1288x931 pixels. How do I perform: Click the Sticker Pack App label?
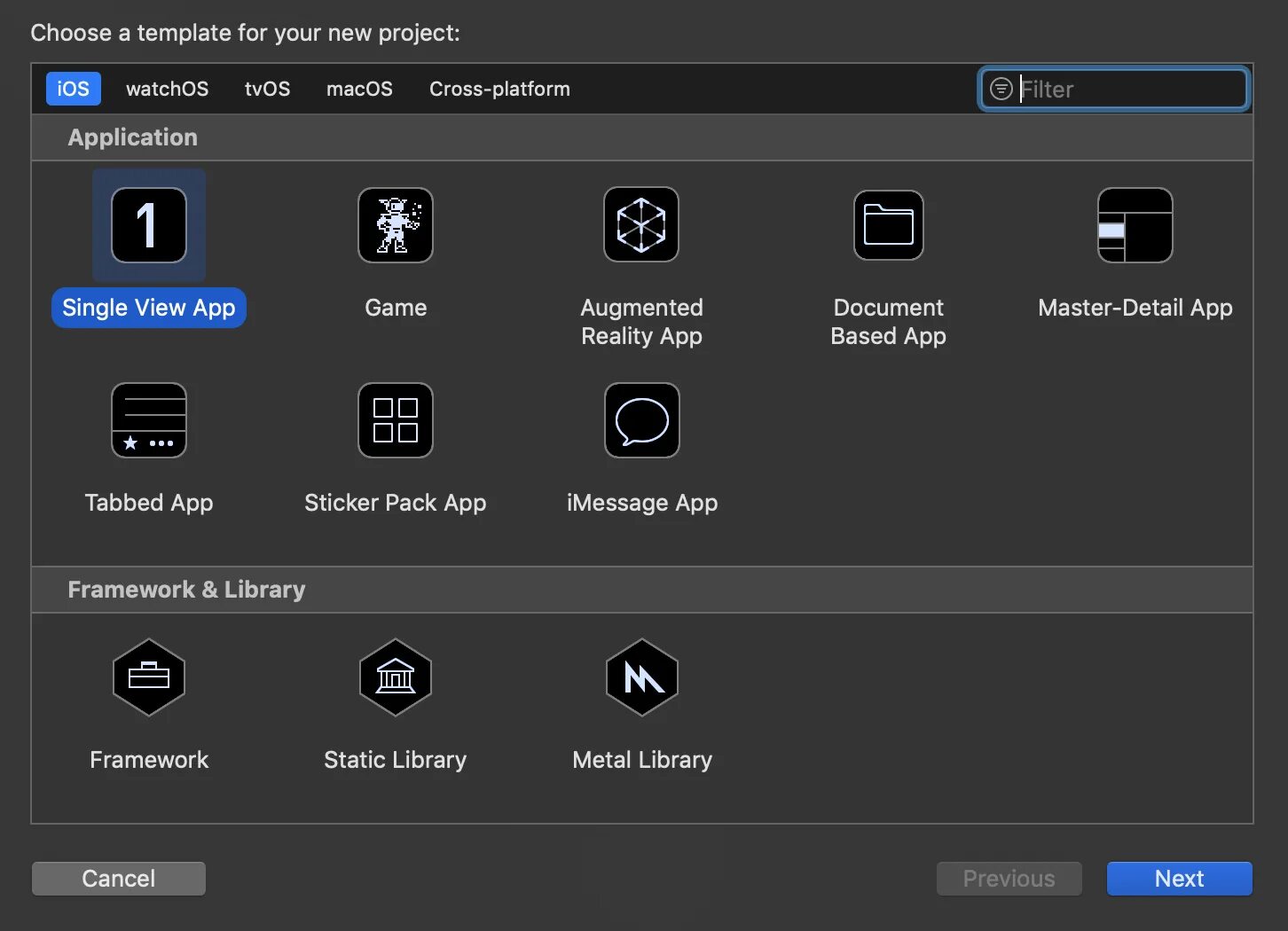click(x=396, y=503)
